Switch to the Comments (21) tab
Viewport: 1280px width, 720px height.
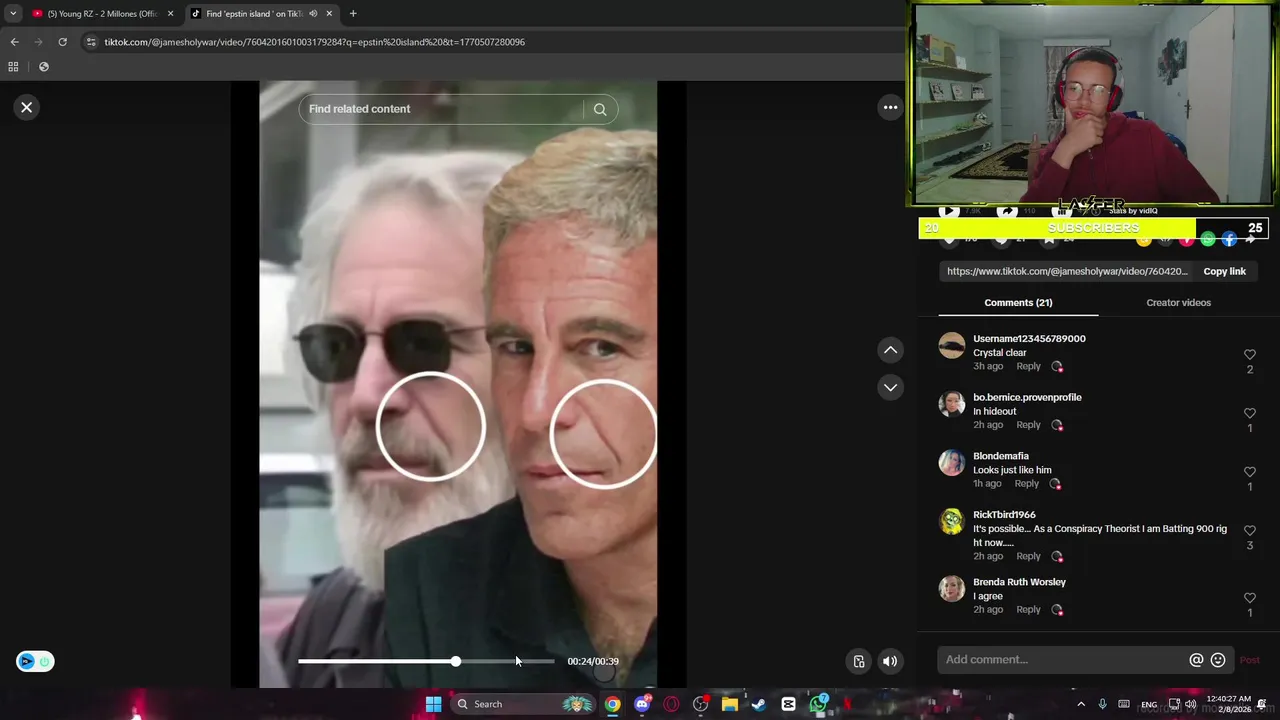point(1018,303)
